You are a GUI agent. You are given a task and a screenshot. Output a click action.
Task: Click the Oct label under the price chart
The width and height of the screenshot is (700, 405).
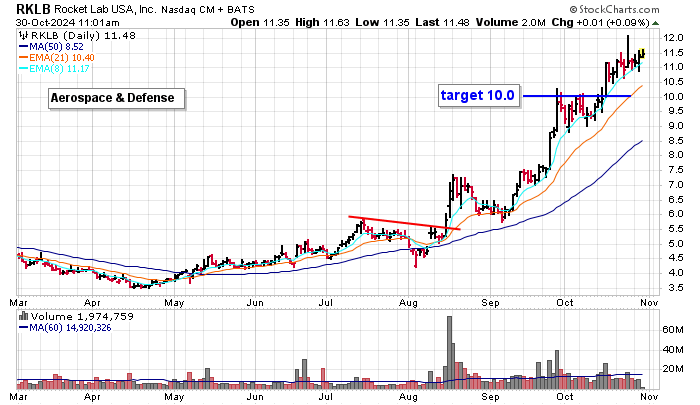(565, 303)
